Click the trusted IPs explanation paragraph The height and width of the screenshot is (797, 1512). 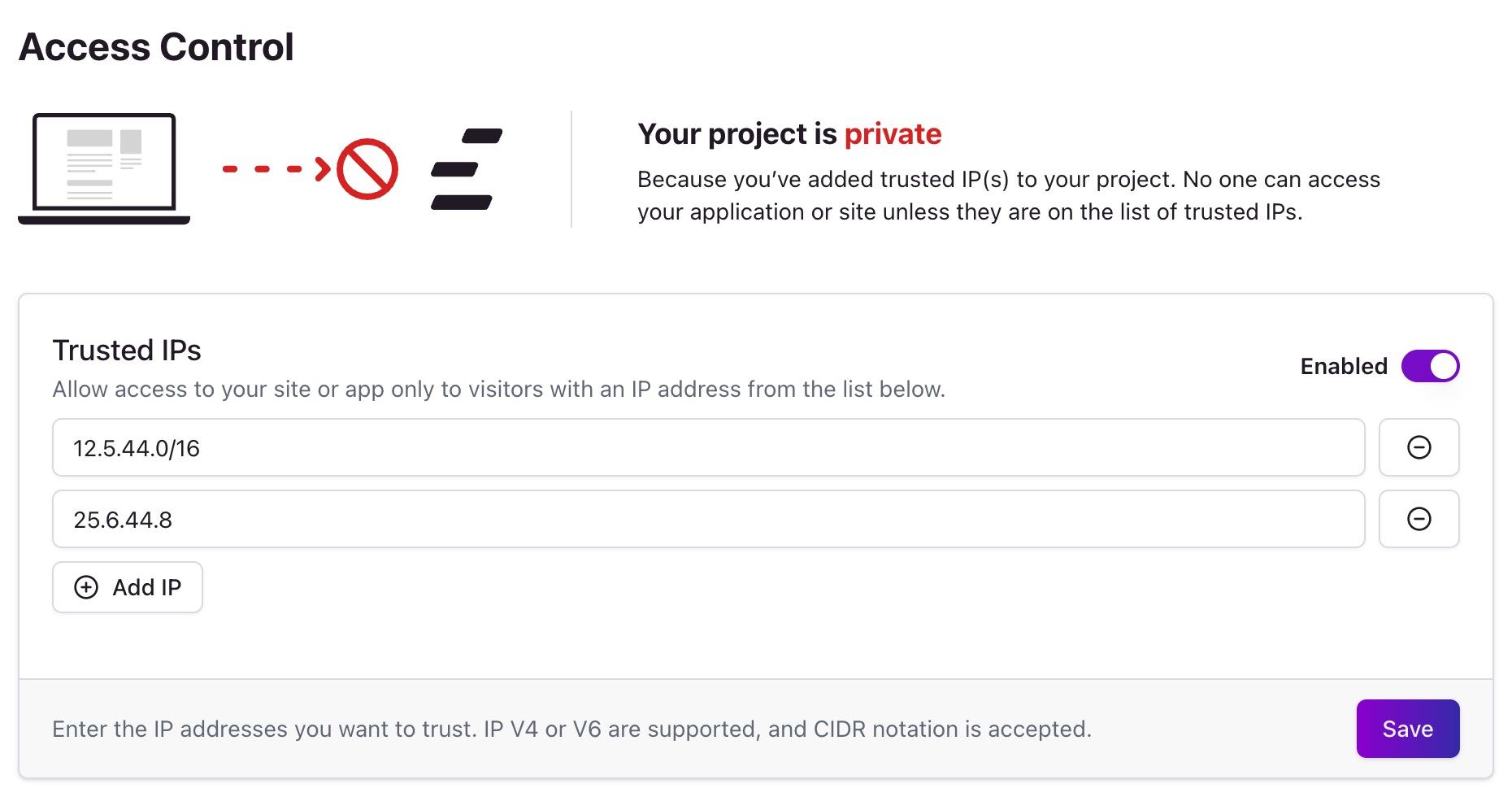click(1009, 195)
